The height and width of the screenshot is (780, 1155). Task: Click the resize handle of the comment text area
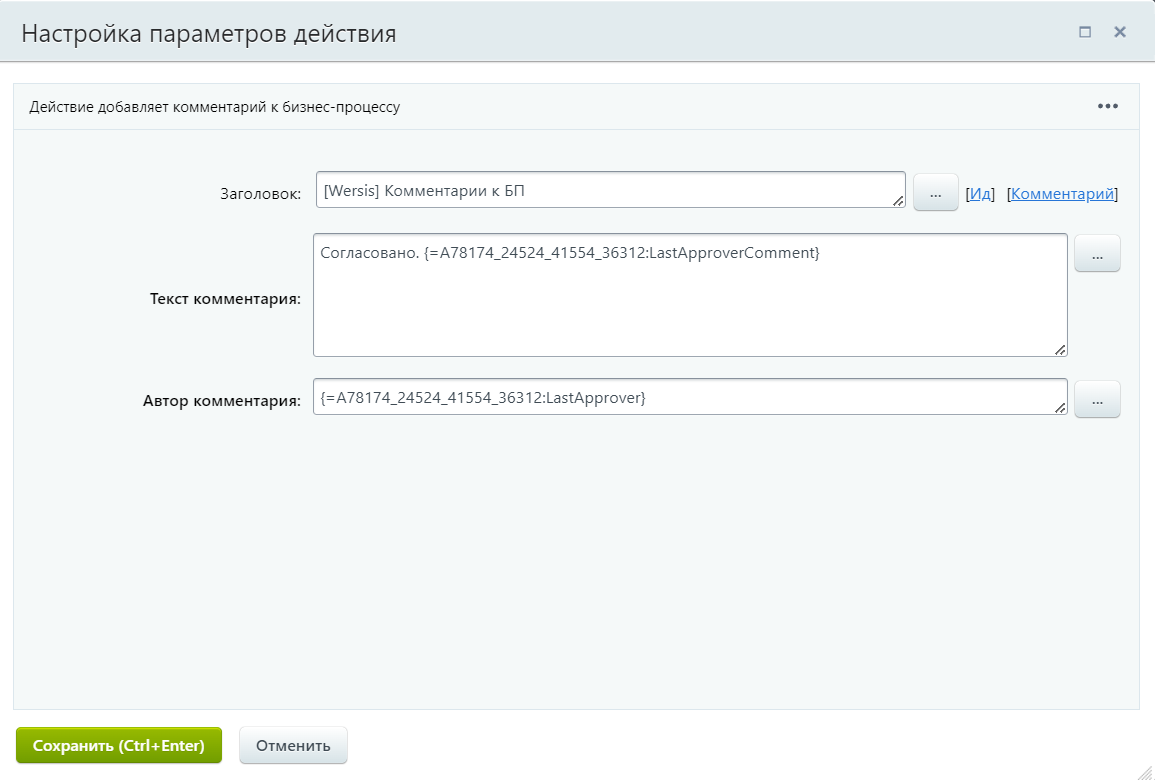pos(1061,348)
